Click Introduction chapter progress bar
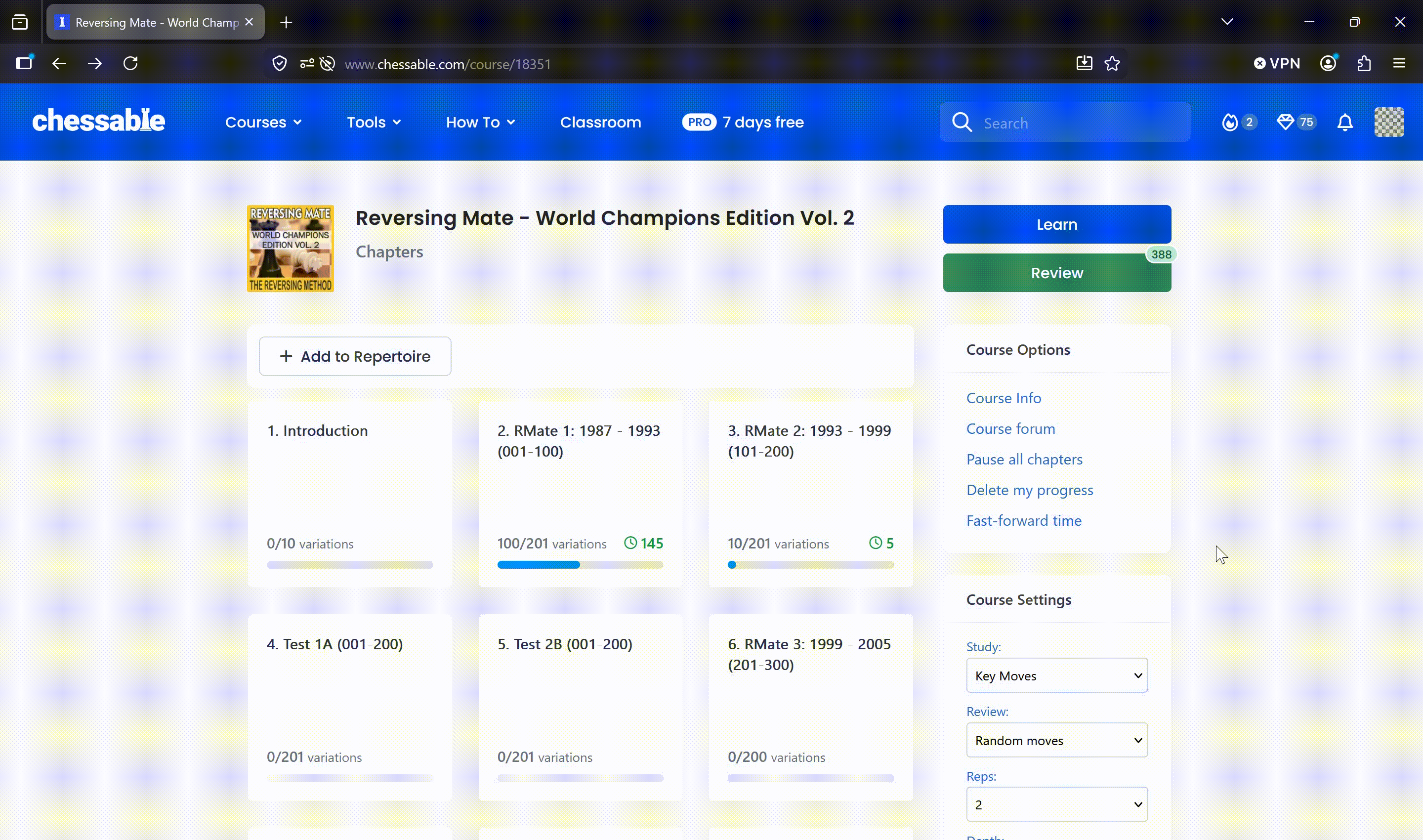Viewport: 1423px width, 840px height. 350,565
